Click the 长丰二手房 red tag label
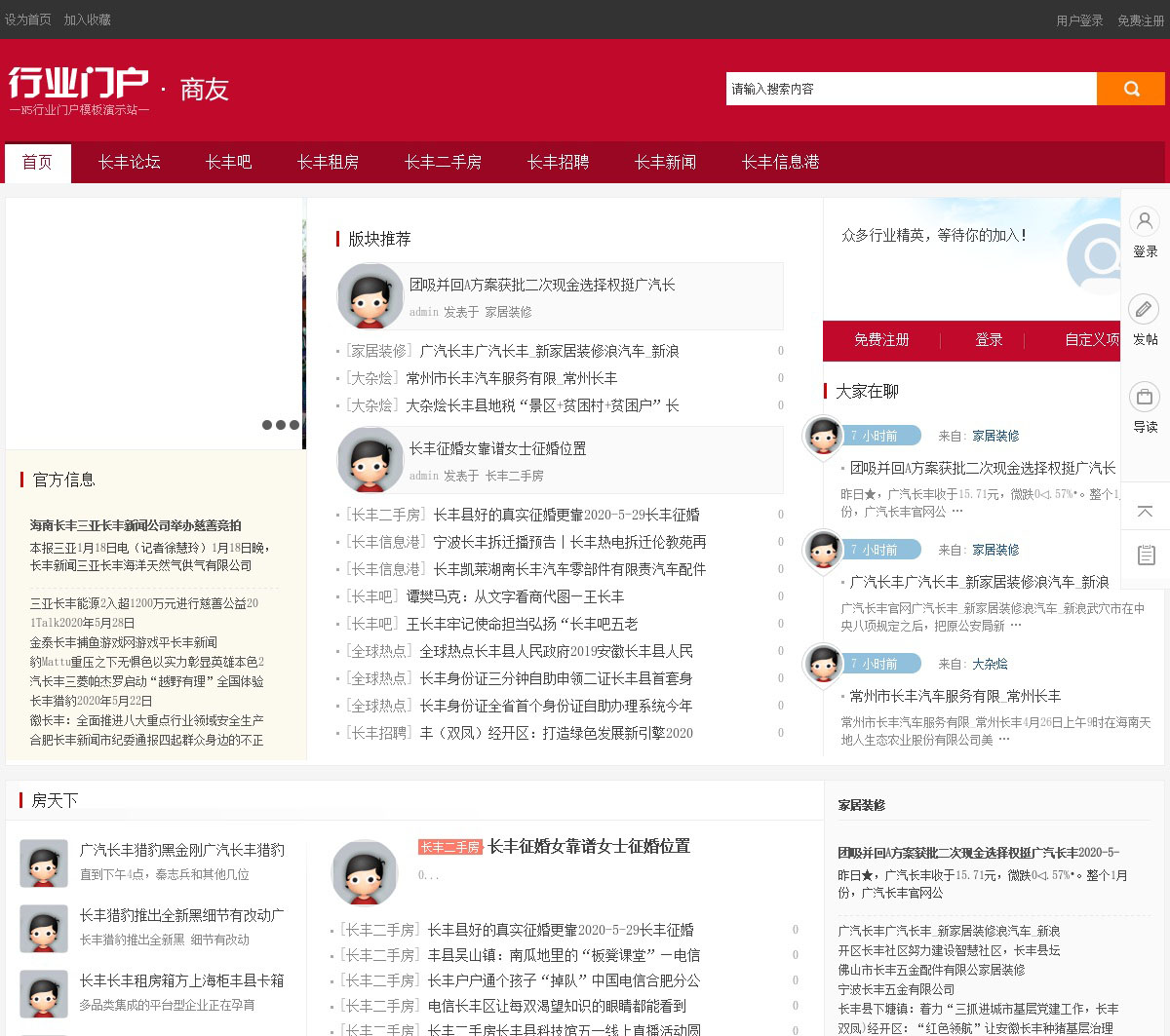Viewport: 1170px width, 1036px height. [x=449, y=847]
